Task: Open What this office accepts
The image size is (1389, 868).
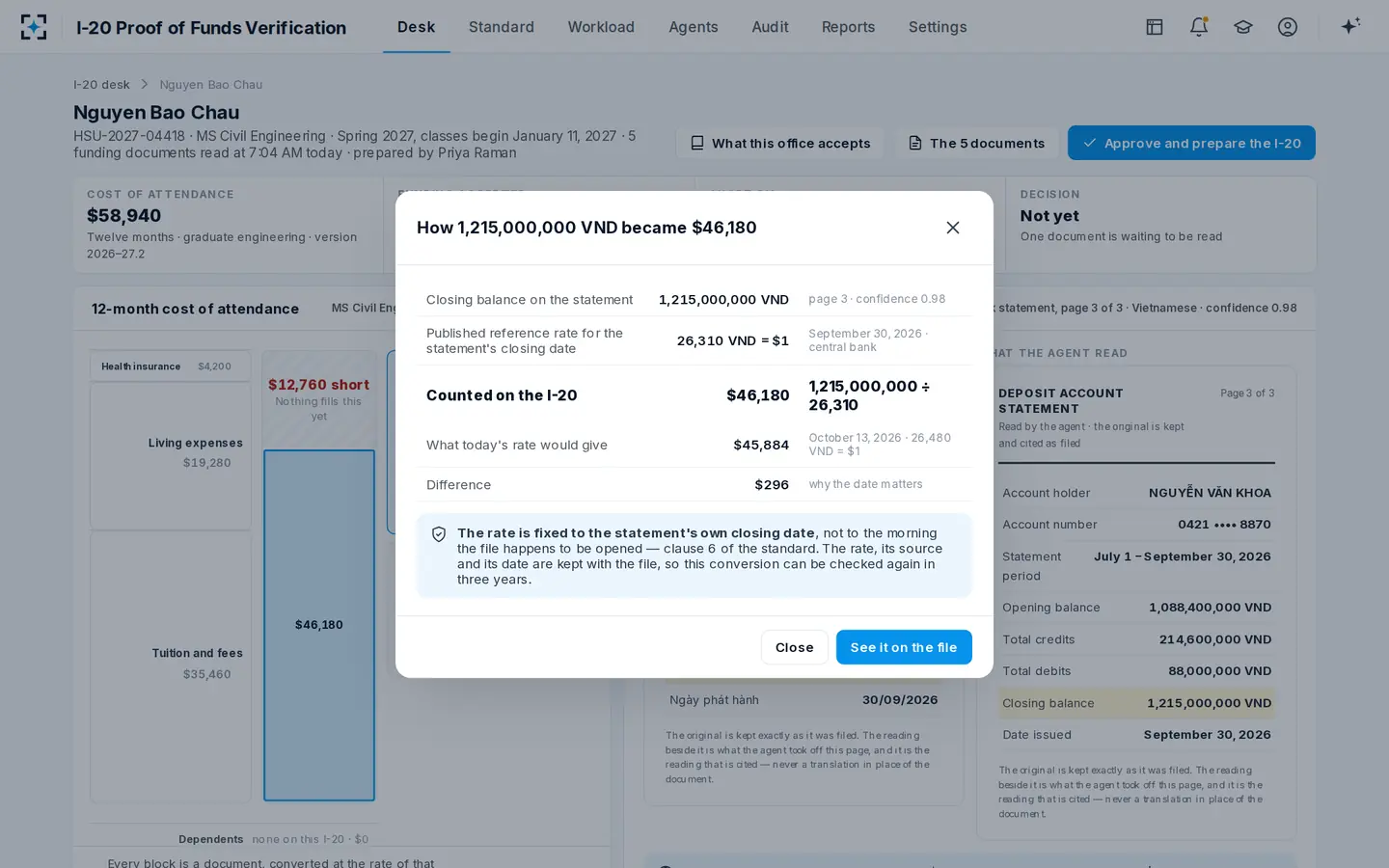Action: [x=780, y=143]
